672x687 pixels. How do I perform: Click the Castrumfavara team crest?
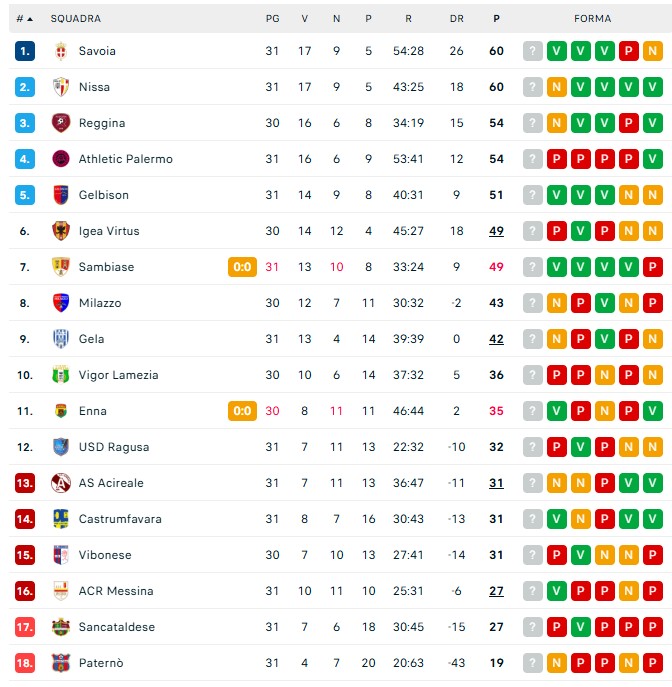point(61,519)
